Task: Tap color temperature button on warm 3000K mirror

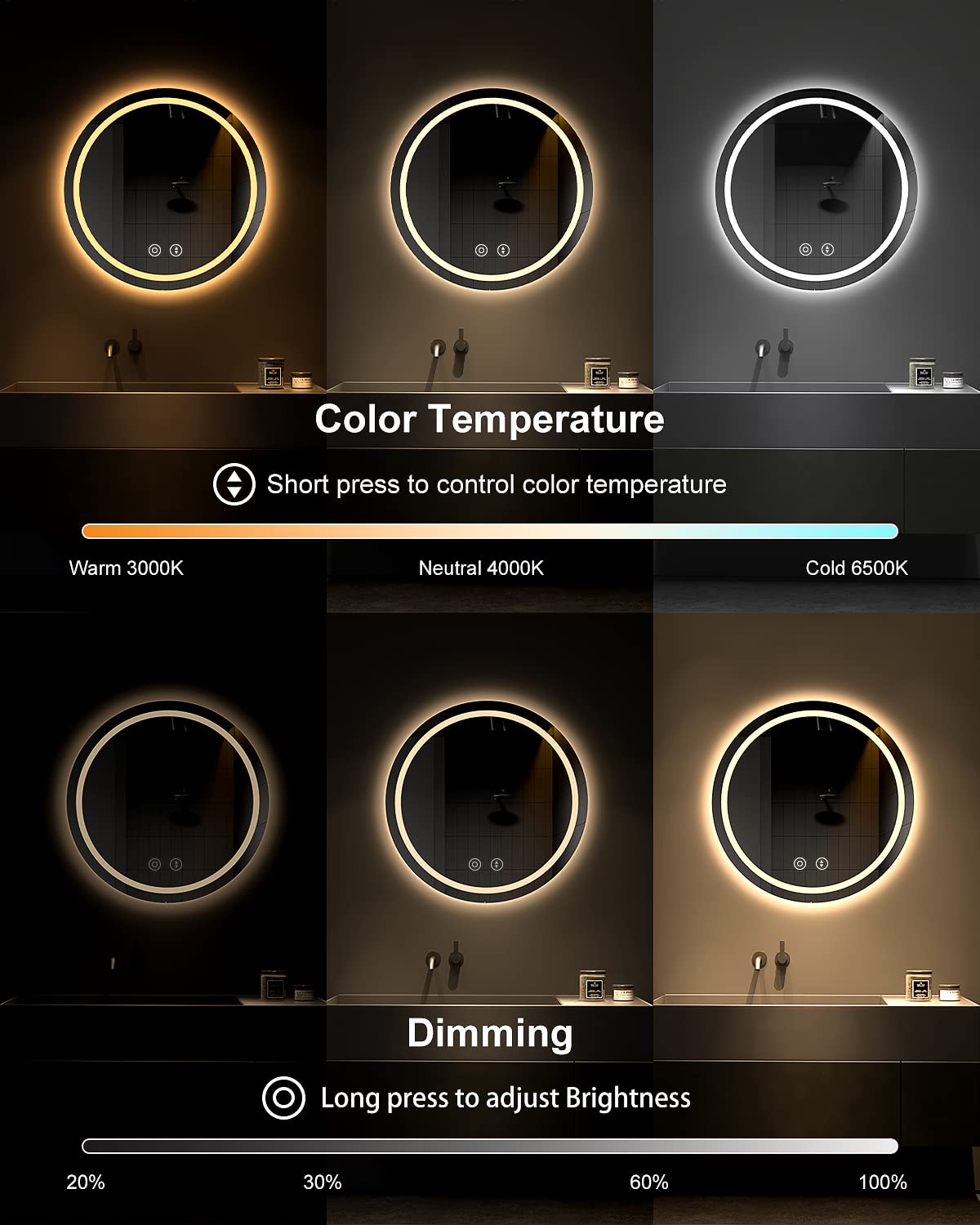Action: pyautogui.click(x=176, y=250)
